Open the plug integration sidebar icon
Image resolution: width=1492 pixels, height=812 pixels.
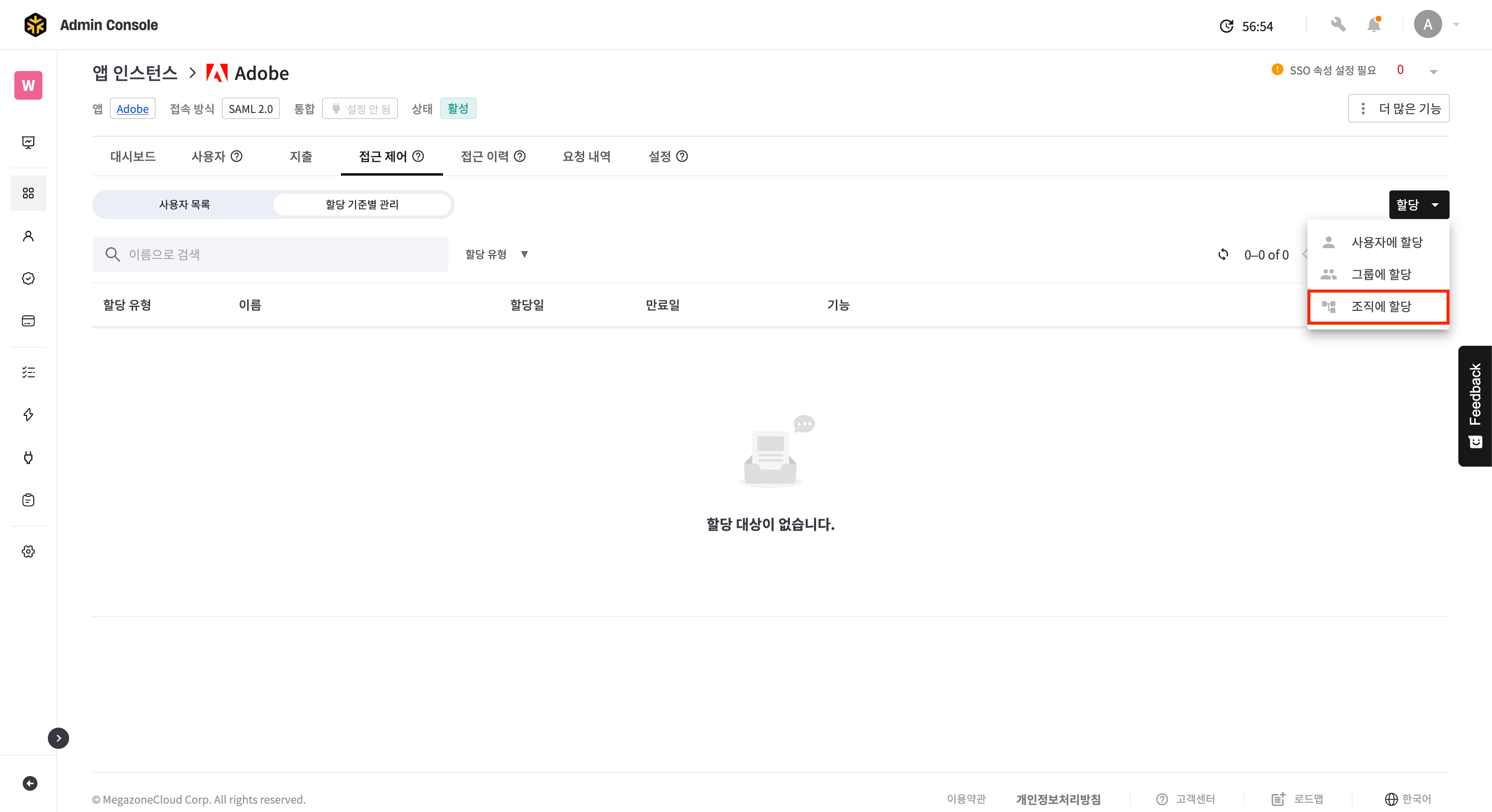click(29, 457)
